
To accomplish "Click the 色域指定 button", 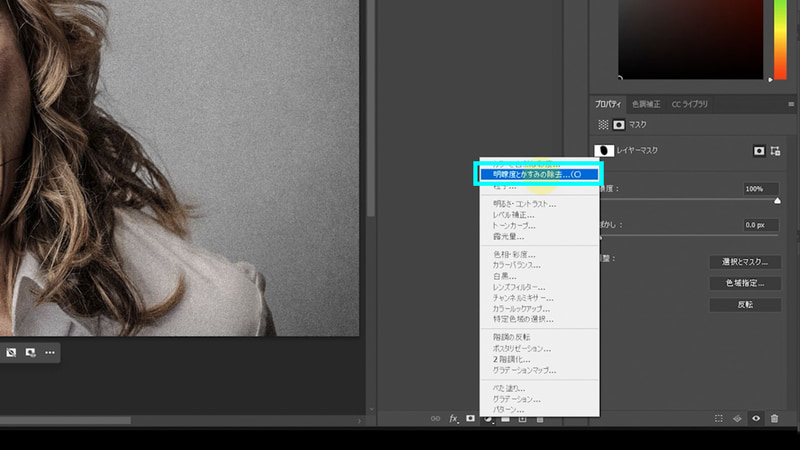I will [x=745, y=283].
